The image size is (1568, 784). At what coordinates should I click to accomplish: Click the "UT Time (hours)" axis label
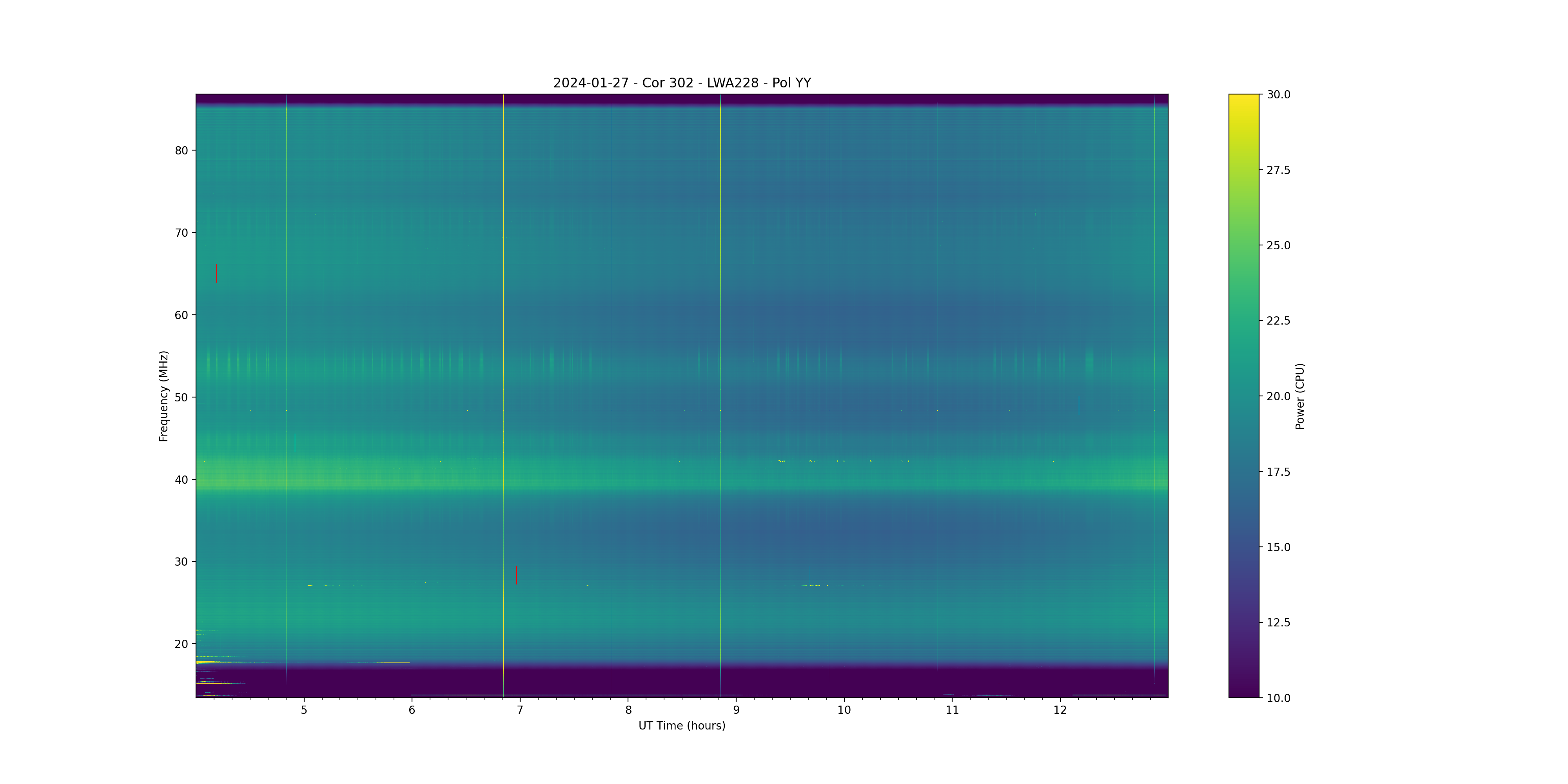click(x=682, y=726)
